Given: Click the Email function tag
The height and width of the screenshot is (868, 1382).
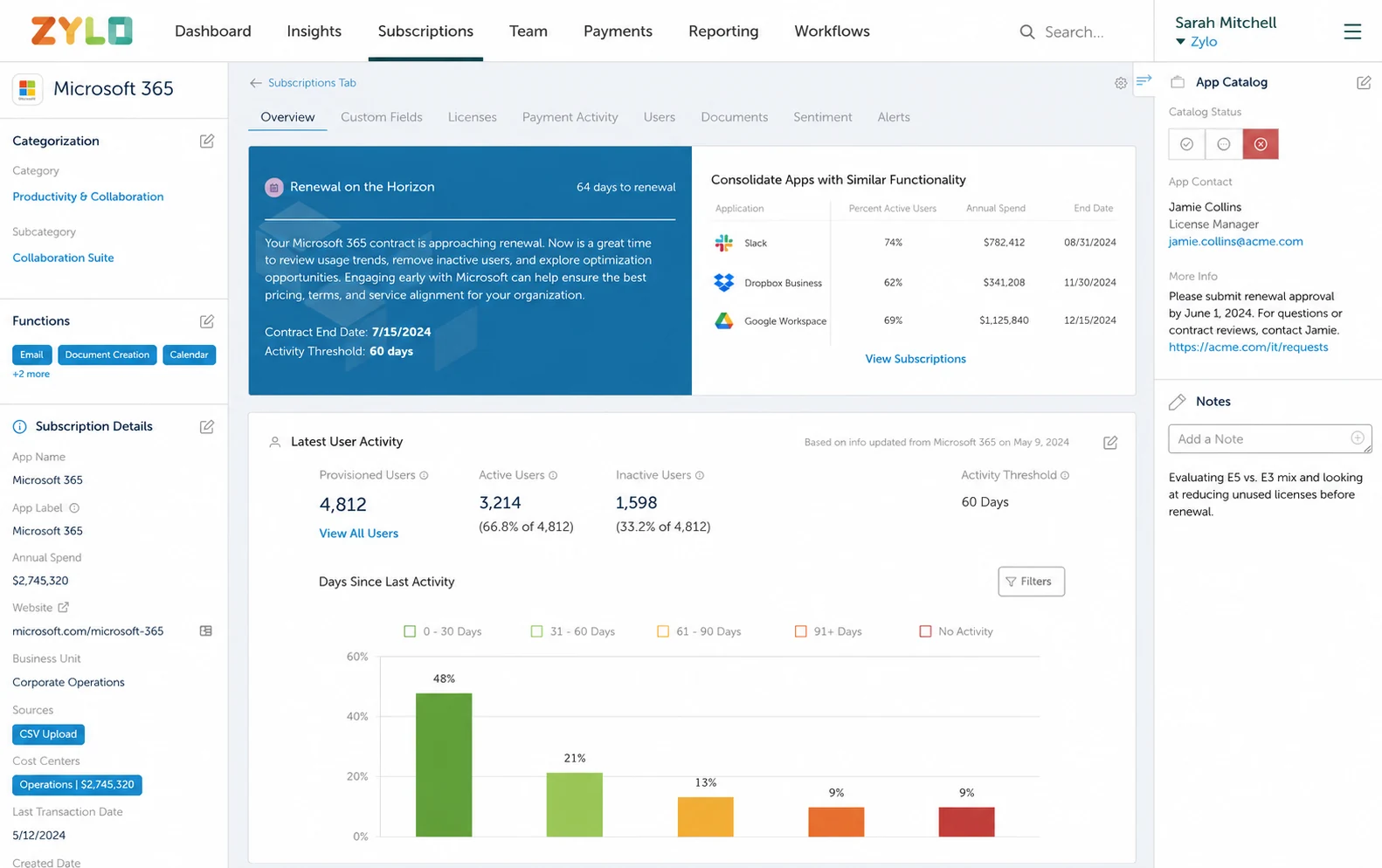Looking at the screenshot, I should [31, 355].
